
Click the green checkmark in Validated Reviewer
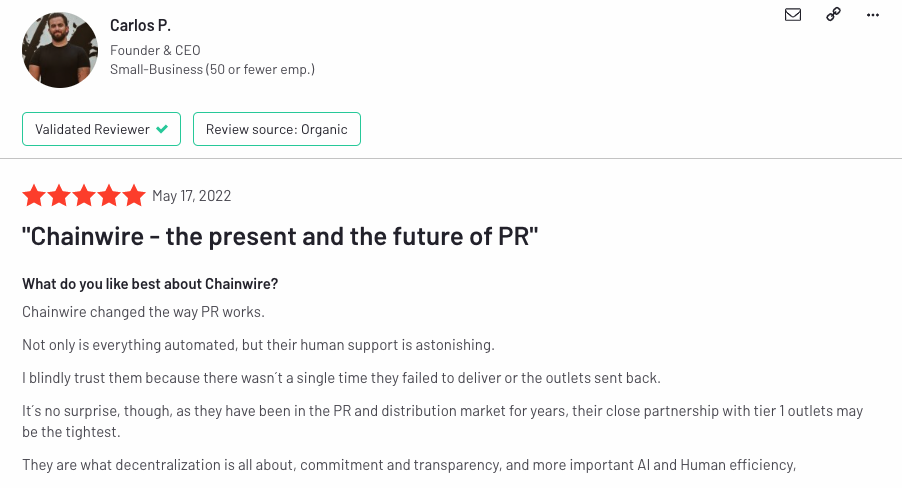click(x=162, y=129)
